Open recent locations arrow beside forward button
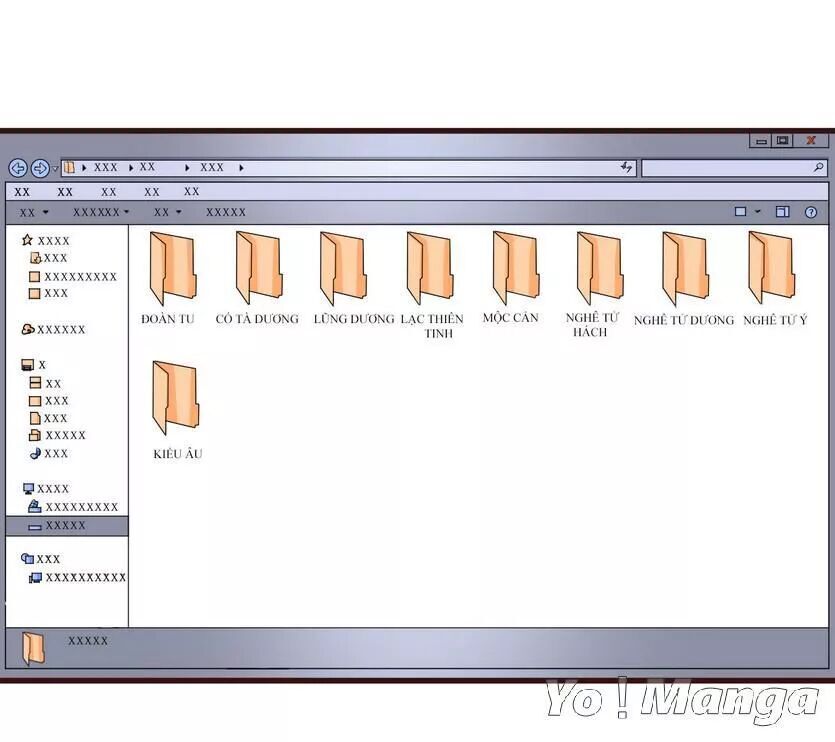835x742 pixels. pyautogui.click(x=55, y=169)
